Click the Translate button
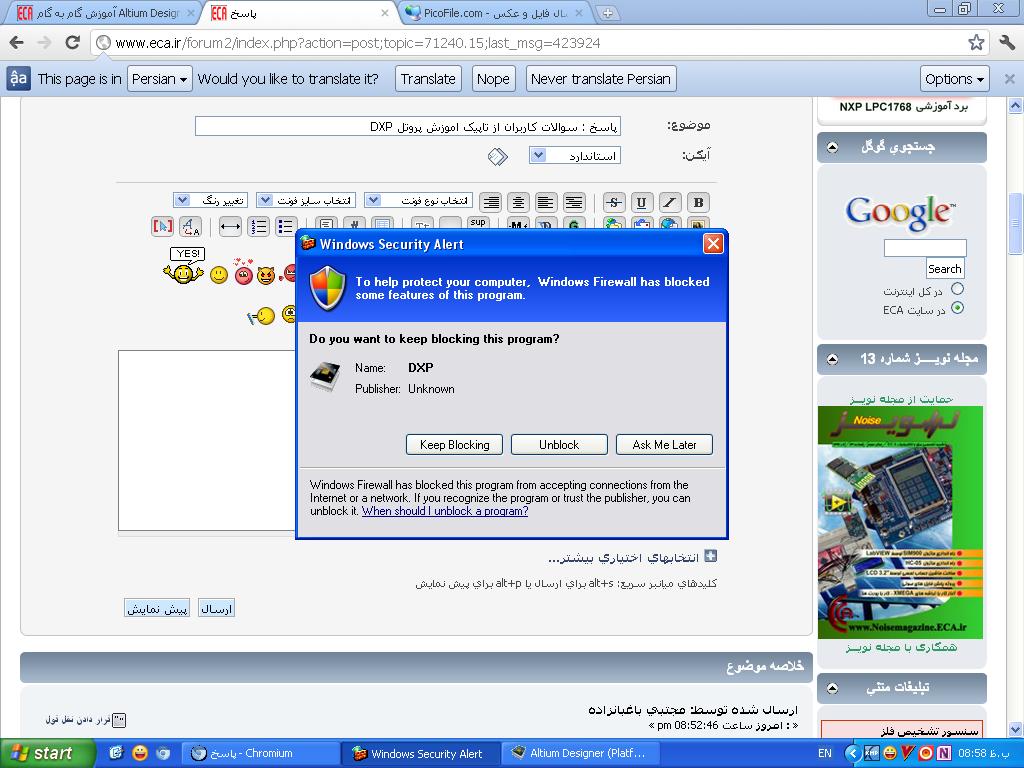 pos(428,79)
